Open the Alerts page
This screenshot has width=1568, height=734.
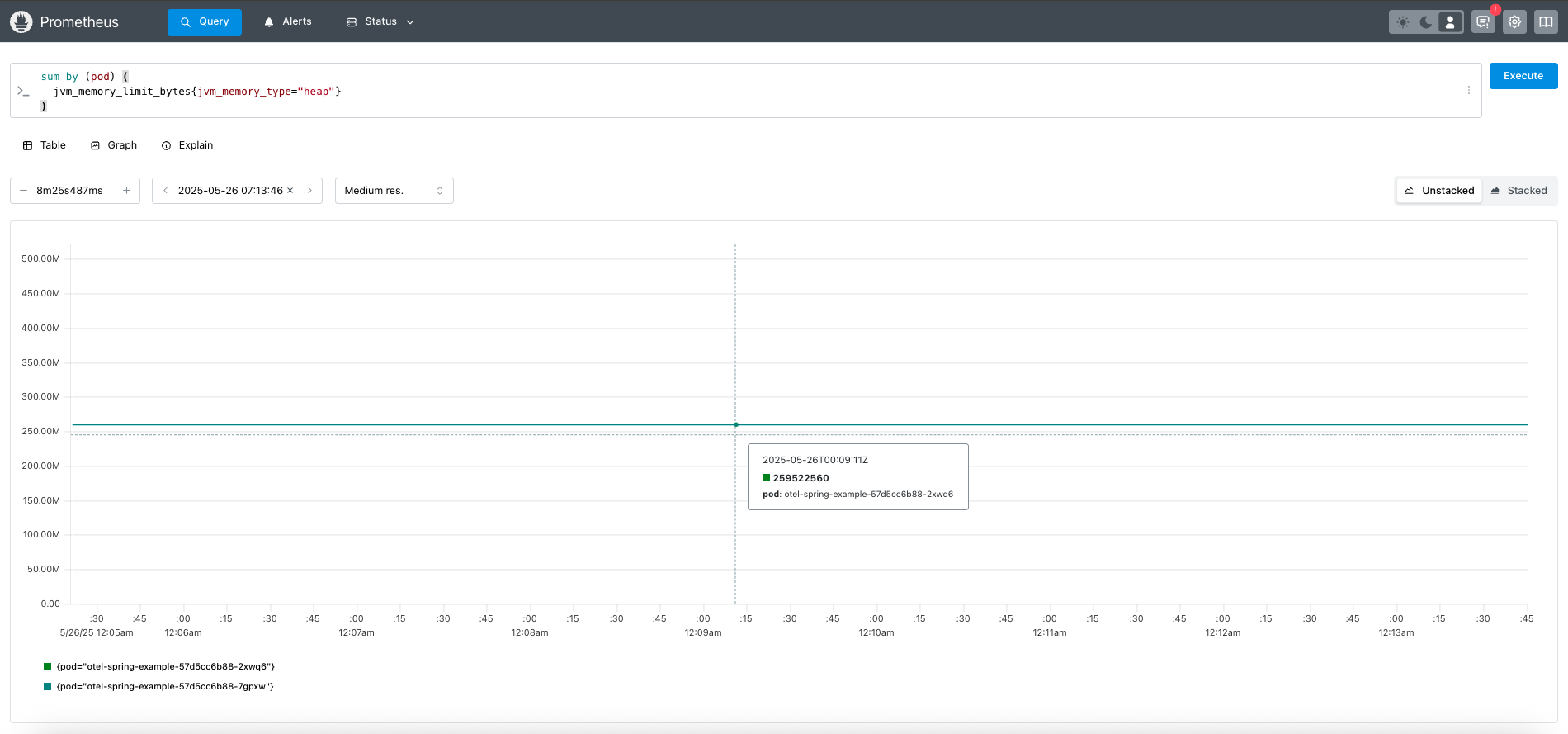click(287, 21)
